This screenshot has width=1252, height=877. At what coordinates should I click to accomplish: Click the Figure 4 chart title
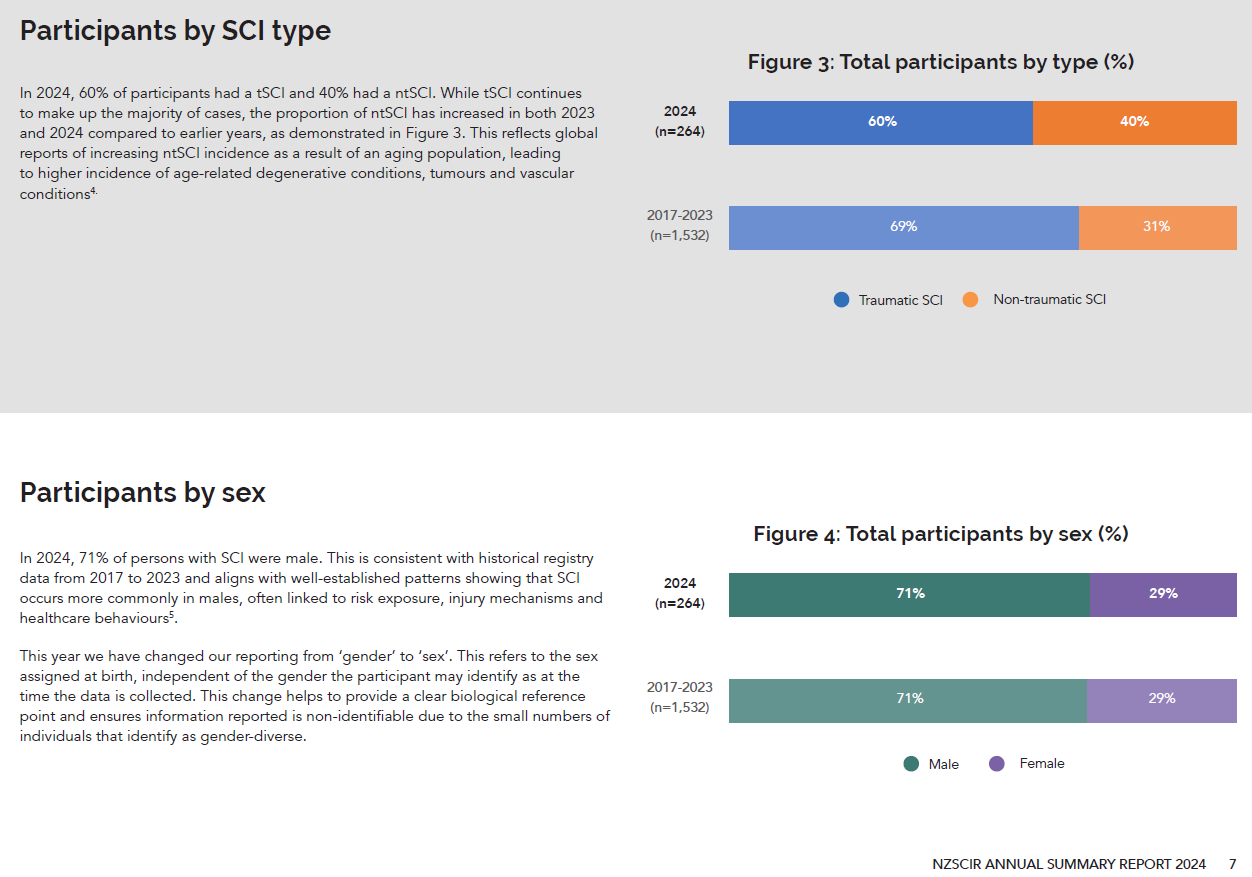coord(940,534)
